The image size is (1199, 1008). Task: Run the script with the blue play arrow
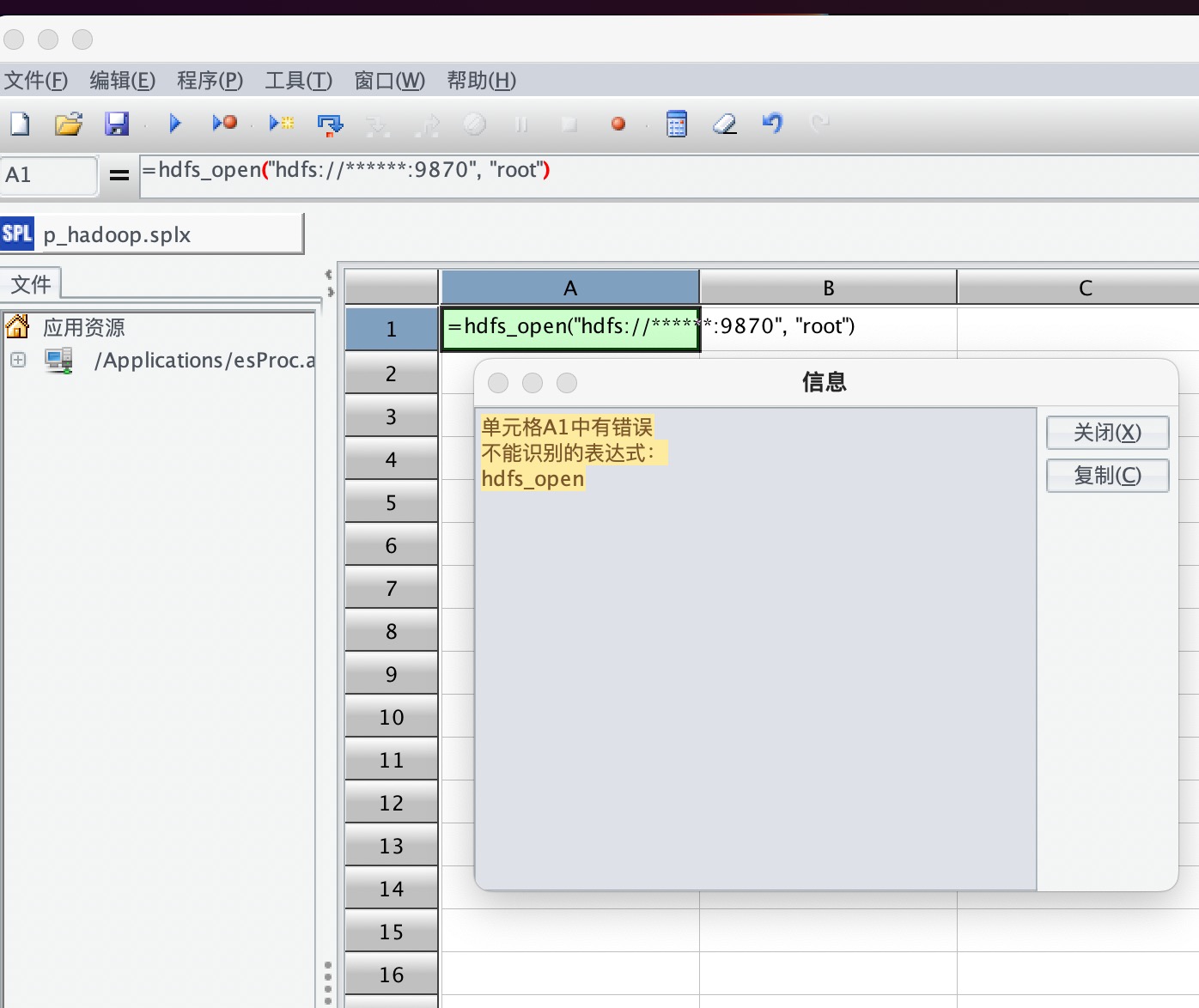pos(175,124)
